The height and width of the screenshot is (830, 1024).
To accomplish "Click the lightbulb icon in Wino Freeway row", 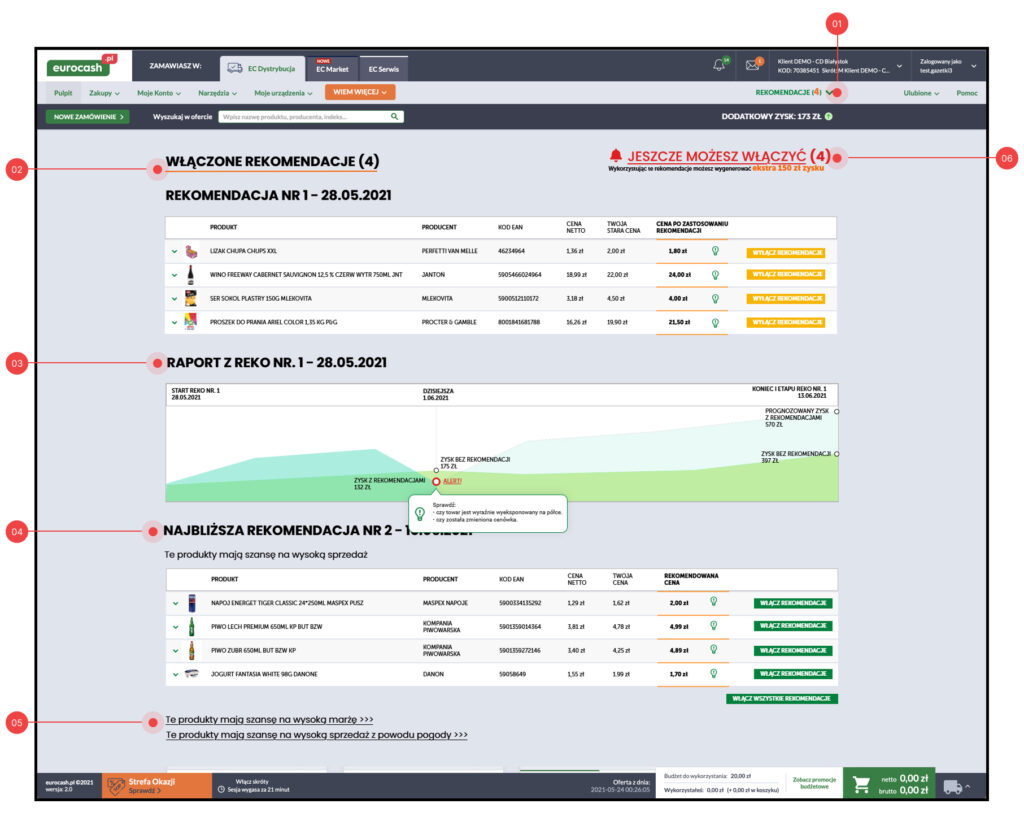I will click(x=715, y=275).
